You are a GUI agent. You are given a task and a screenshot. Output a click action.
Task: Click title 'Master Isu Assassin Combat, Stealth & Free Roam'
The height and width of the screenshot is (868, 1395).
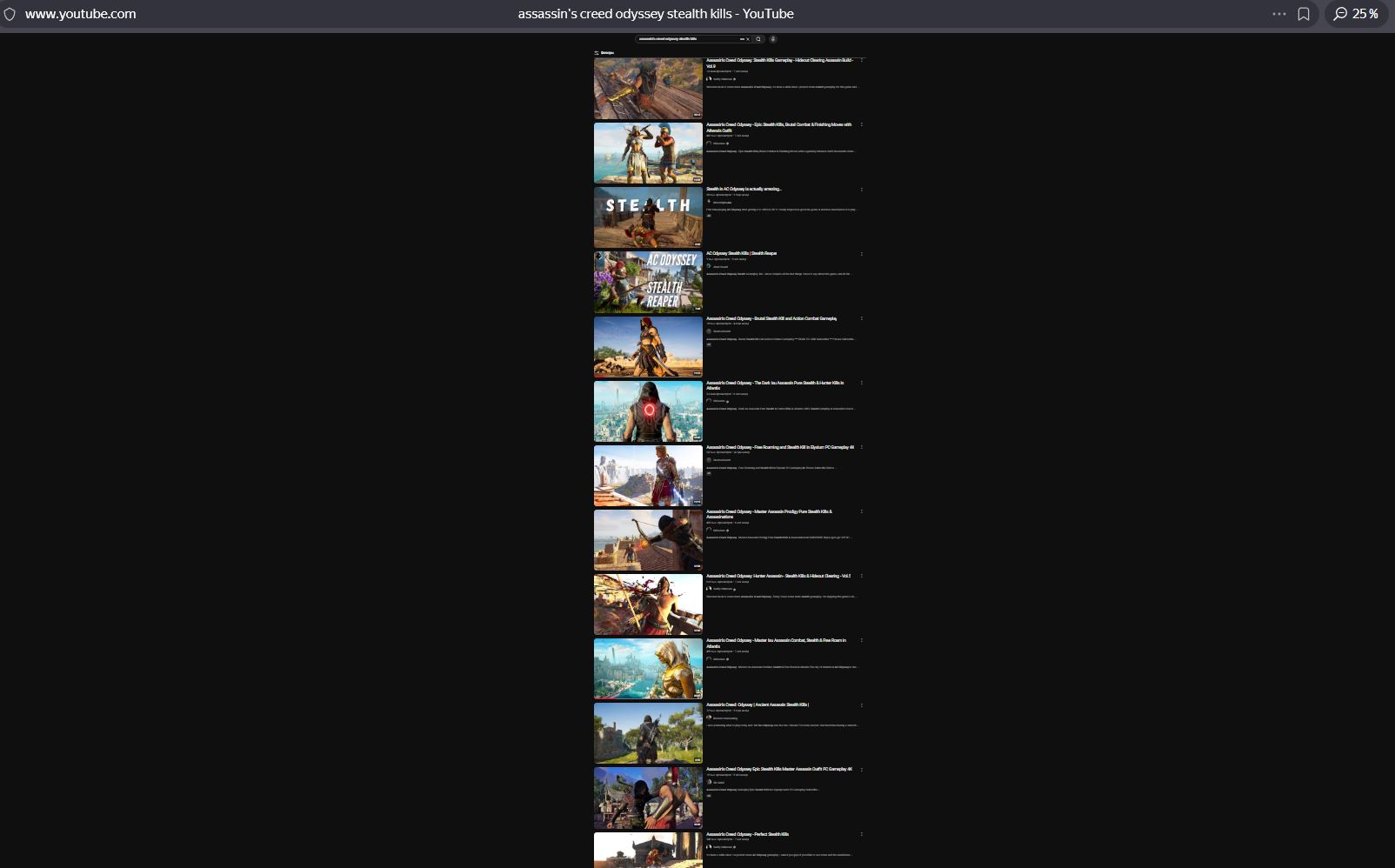tap(776, 643)
